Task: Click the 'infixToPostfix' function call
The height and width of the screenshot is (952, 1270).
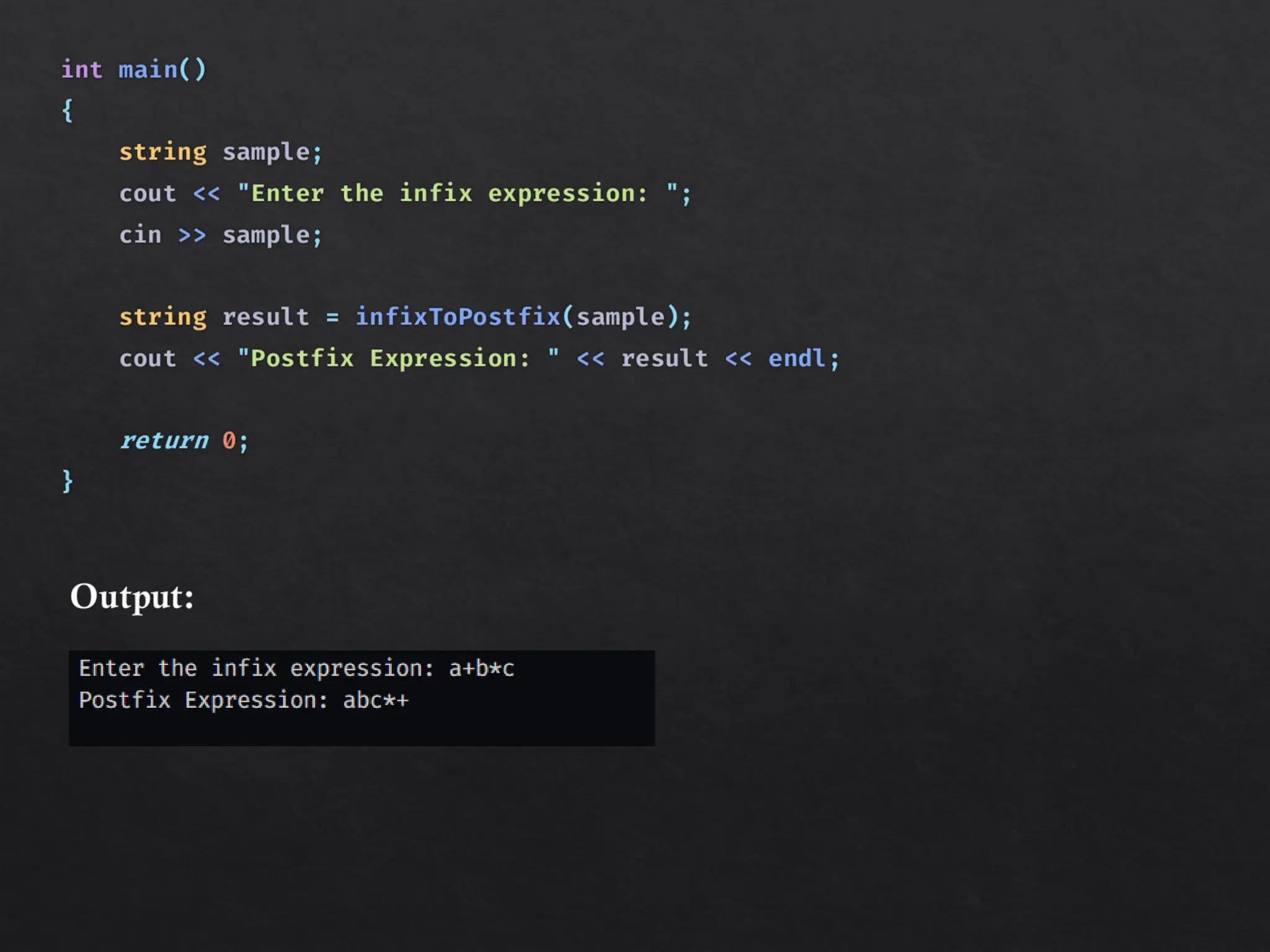Action: point(458,317)
